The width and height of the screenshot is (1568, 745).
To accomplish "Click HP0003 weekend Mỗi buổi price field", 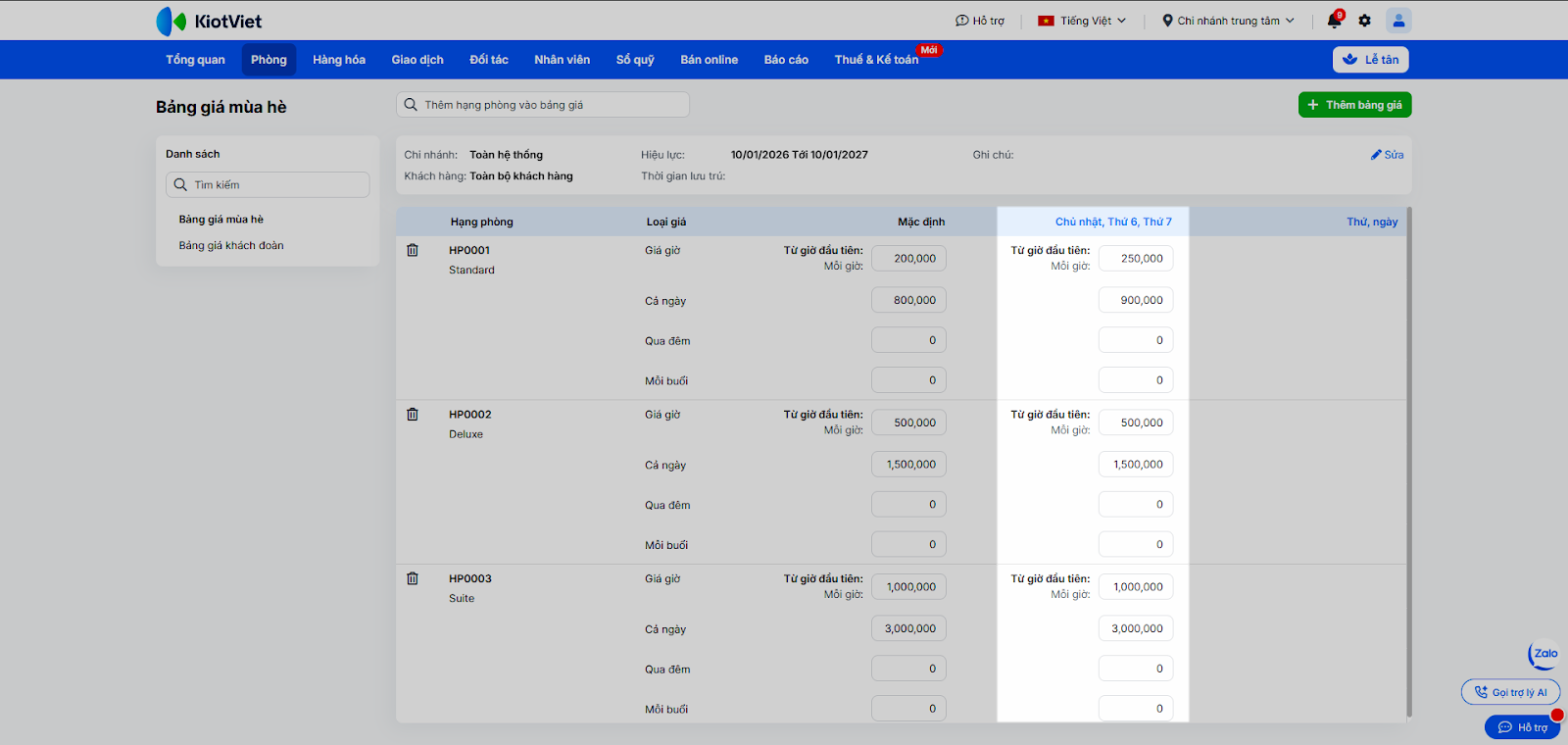I will coord(1136,709).
